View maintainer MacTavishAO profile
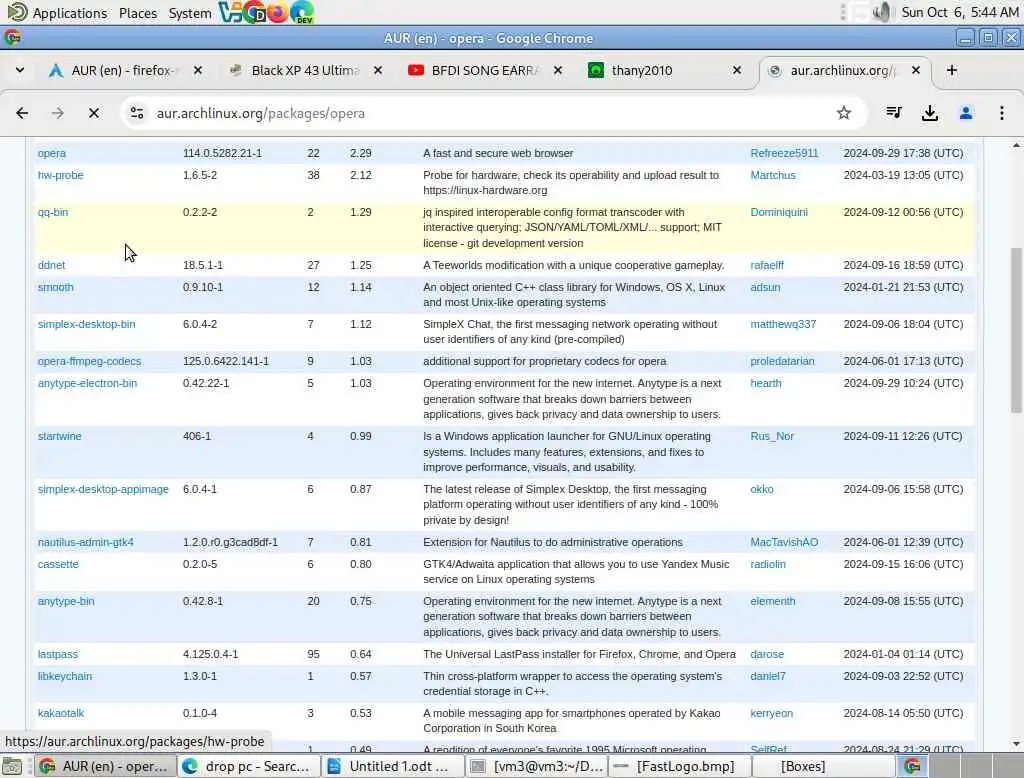Image resolution: width=1024 pixels, height=778 pixels. (784, 542)
